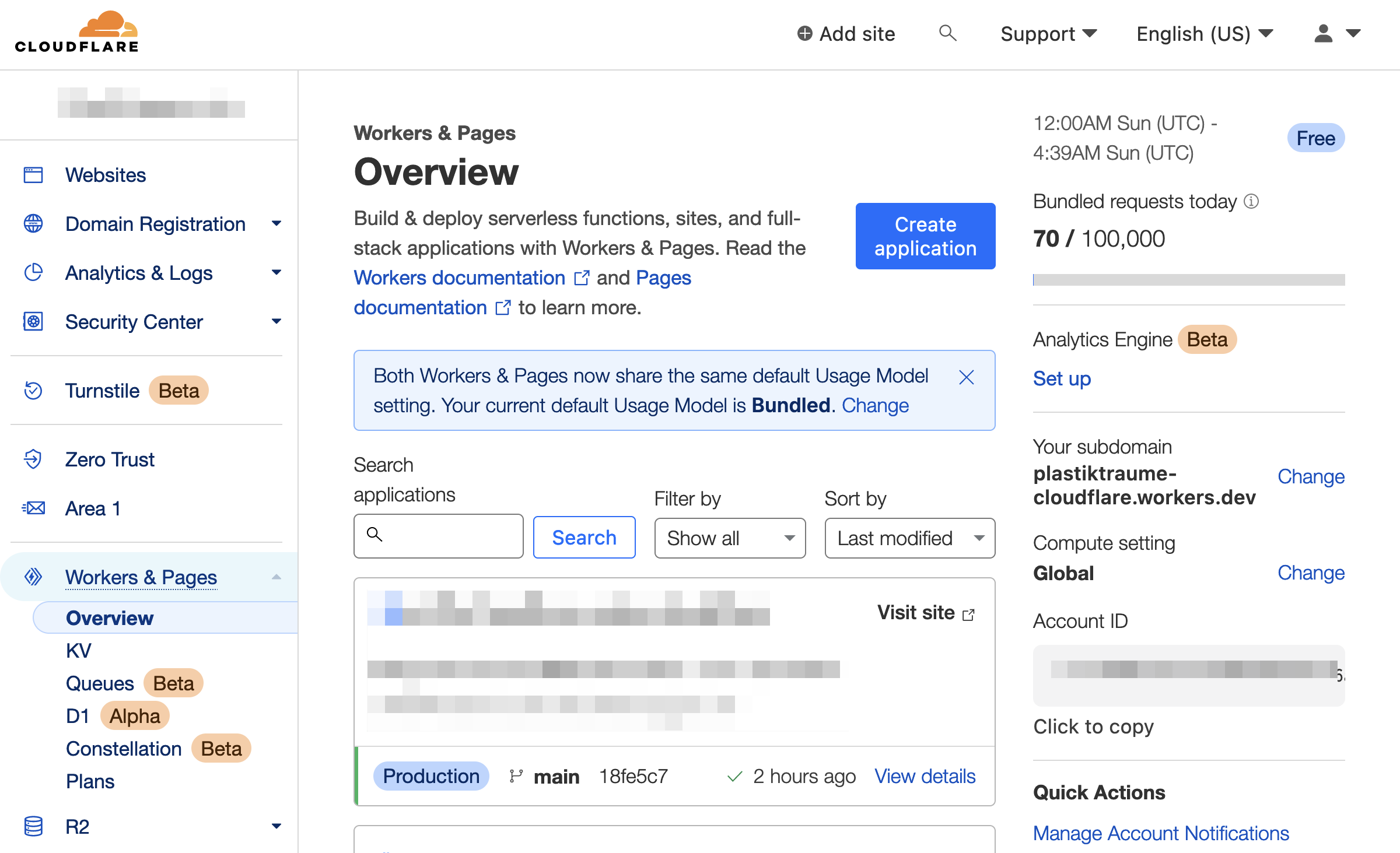Screen dimensions: 1400x853
Task: Collapse the Workers & Pages submenu arrow
Action: tap(276, 577)
